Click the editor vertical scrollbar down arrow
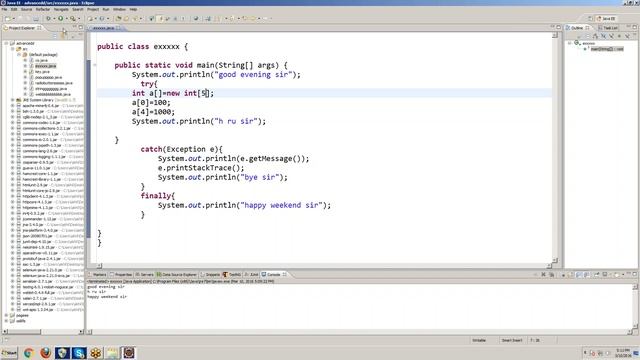 pyautogui.click(x=555, y=260)
